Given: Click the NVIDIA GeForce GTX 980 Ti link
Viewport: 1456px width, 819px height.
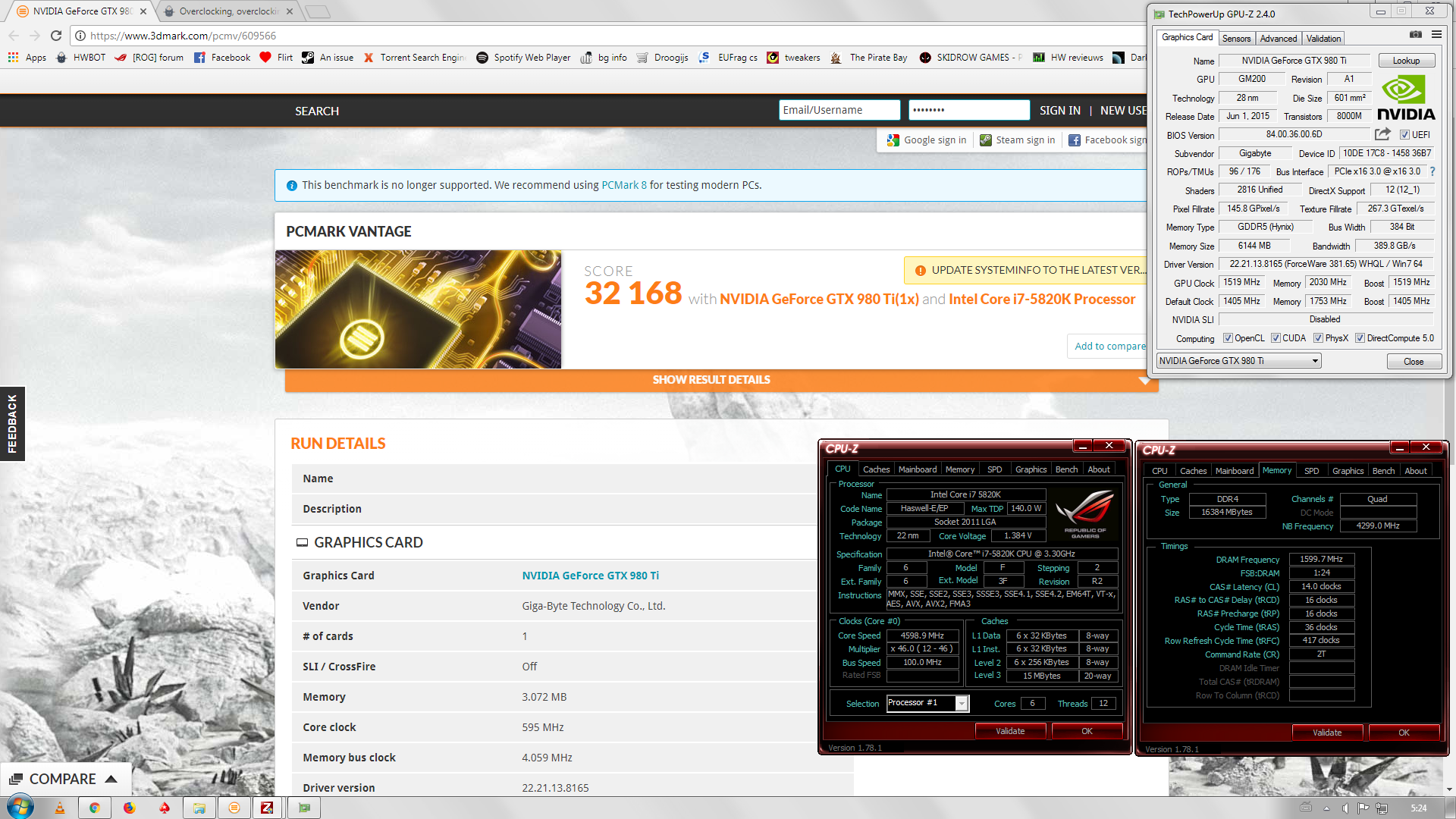Looking at the screenshot, I should (x=590, y=576).
